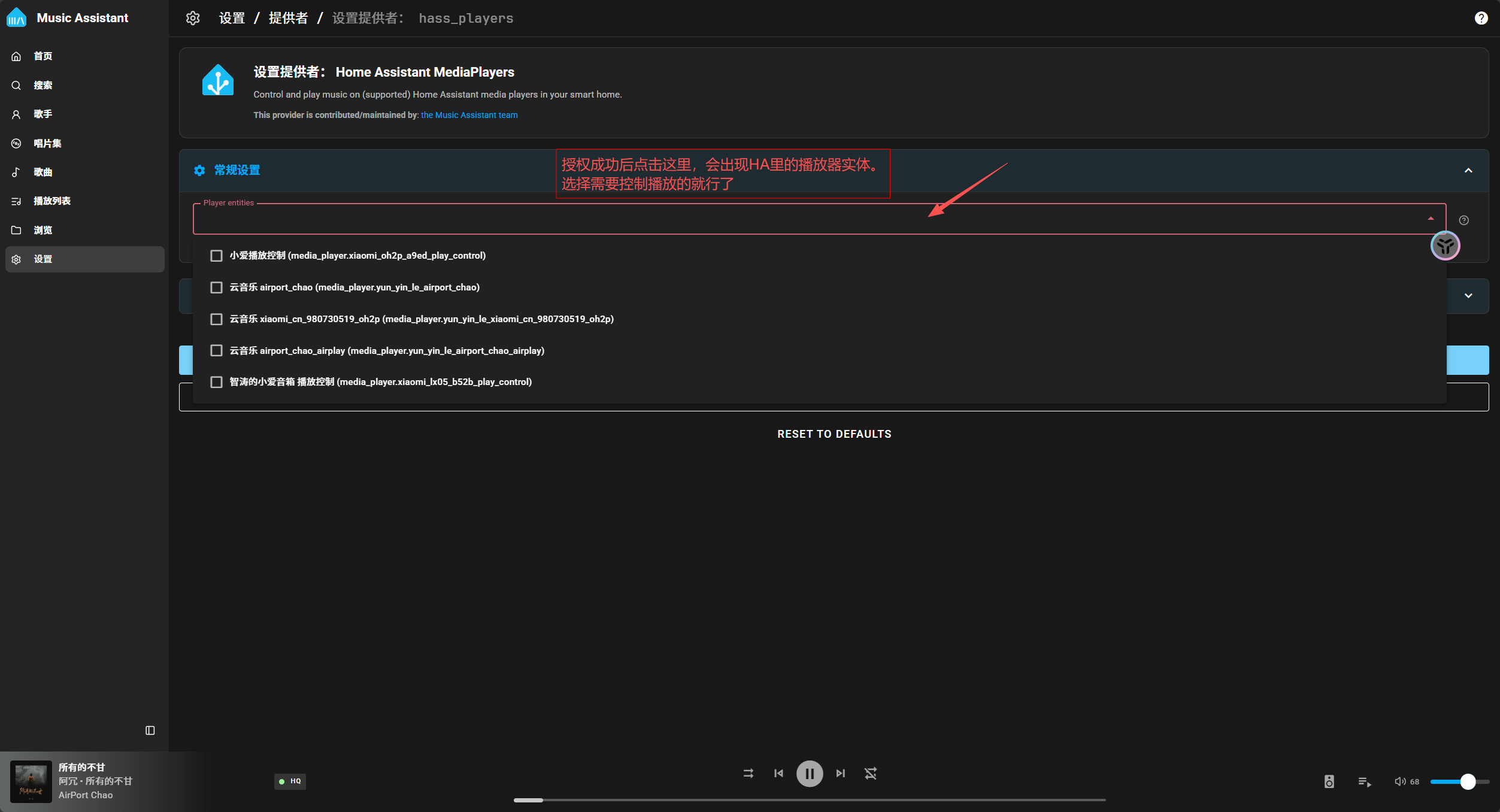Collapse the 常规设置 section chevron

(1468, 171)
